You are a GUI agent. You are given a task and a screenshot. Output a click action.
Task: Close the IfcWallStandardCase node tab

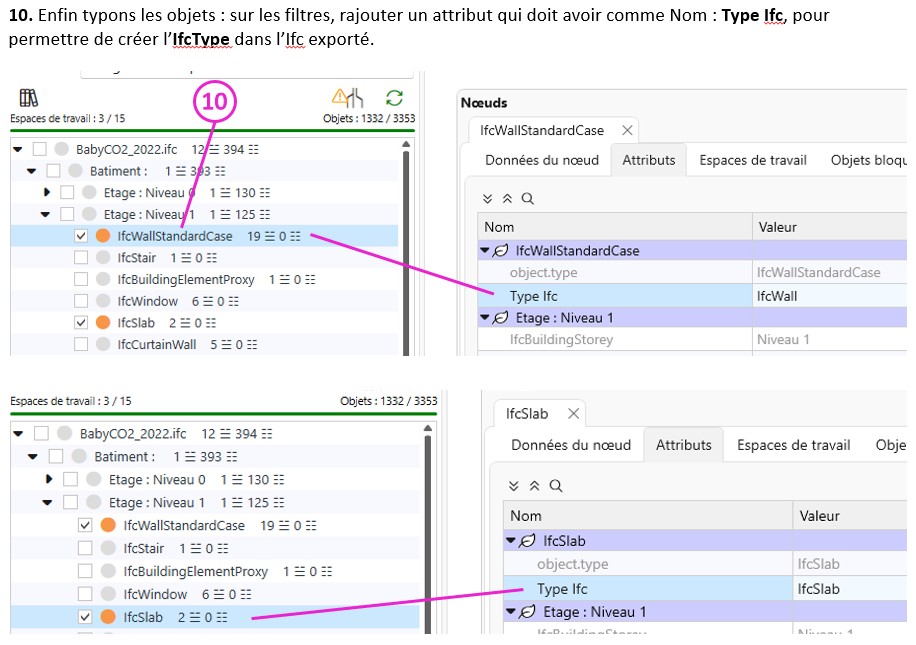[x=627, y=131]
